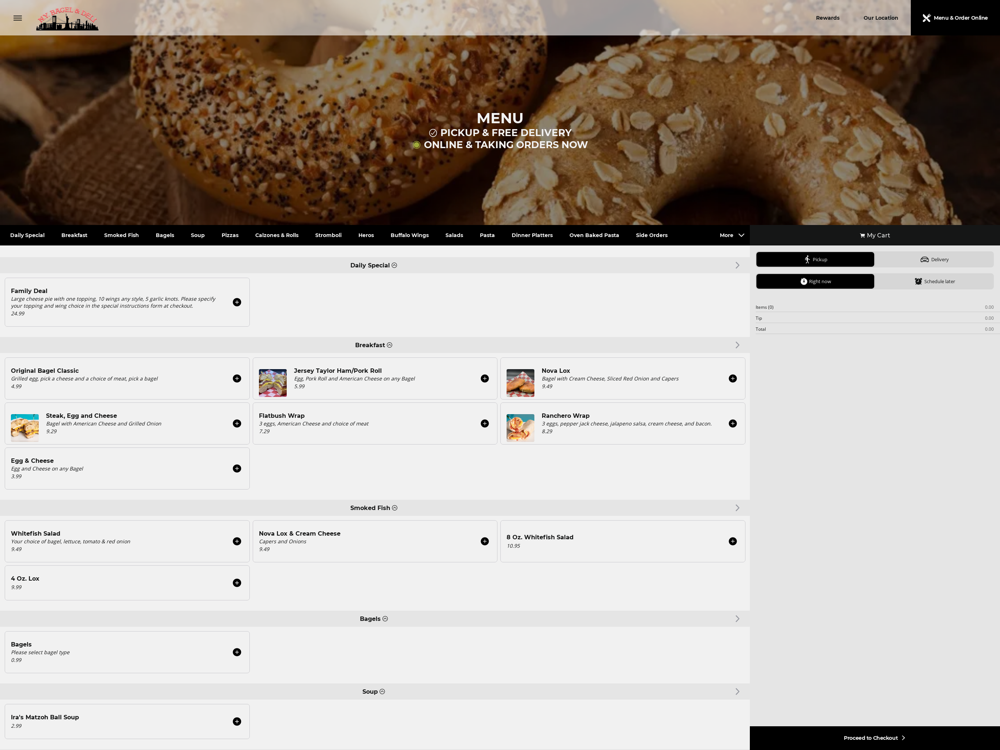This screenshot has width=1000, height=750.
Task: Open Rewards link in header
Action: 828,18
